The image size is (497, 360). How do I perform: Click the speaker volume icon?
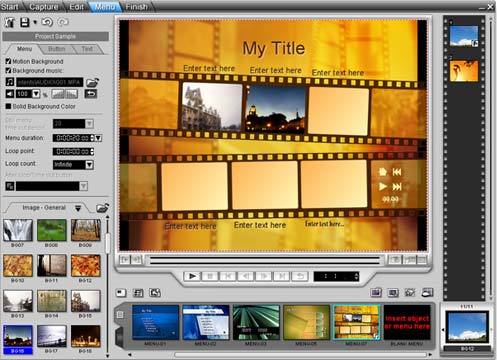click(x=10, y=94)
